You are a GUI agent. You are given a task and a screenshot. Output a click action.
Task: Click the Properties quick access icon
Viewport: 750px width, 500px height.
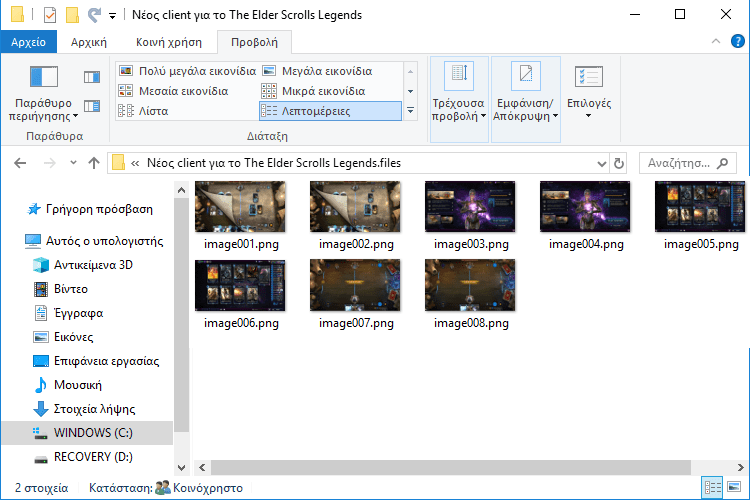point(50,15)
